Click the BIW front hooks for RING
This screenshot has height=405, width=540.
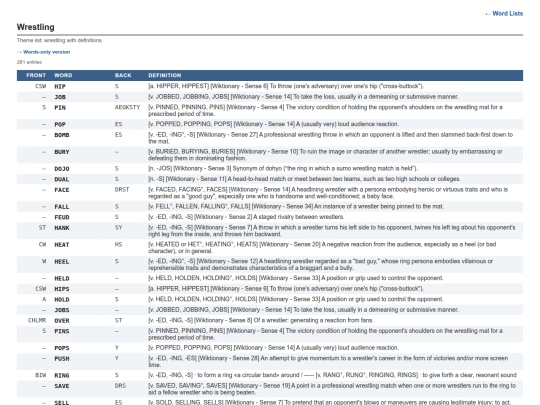pos(41,375)
